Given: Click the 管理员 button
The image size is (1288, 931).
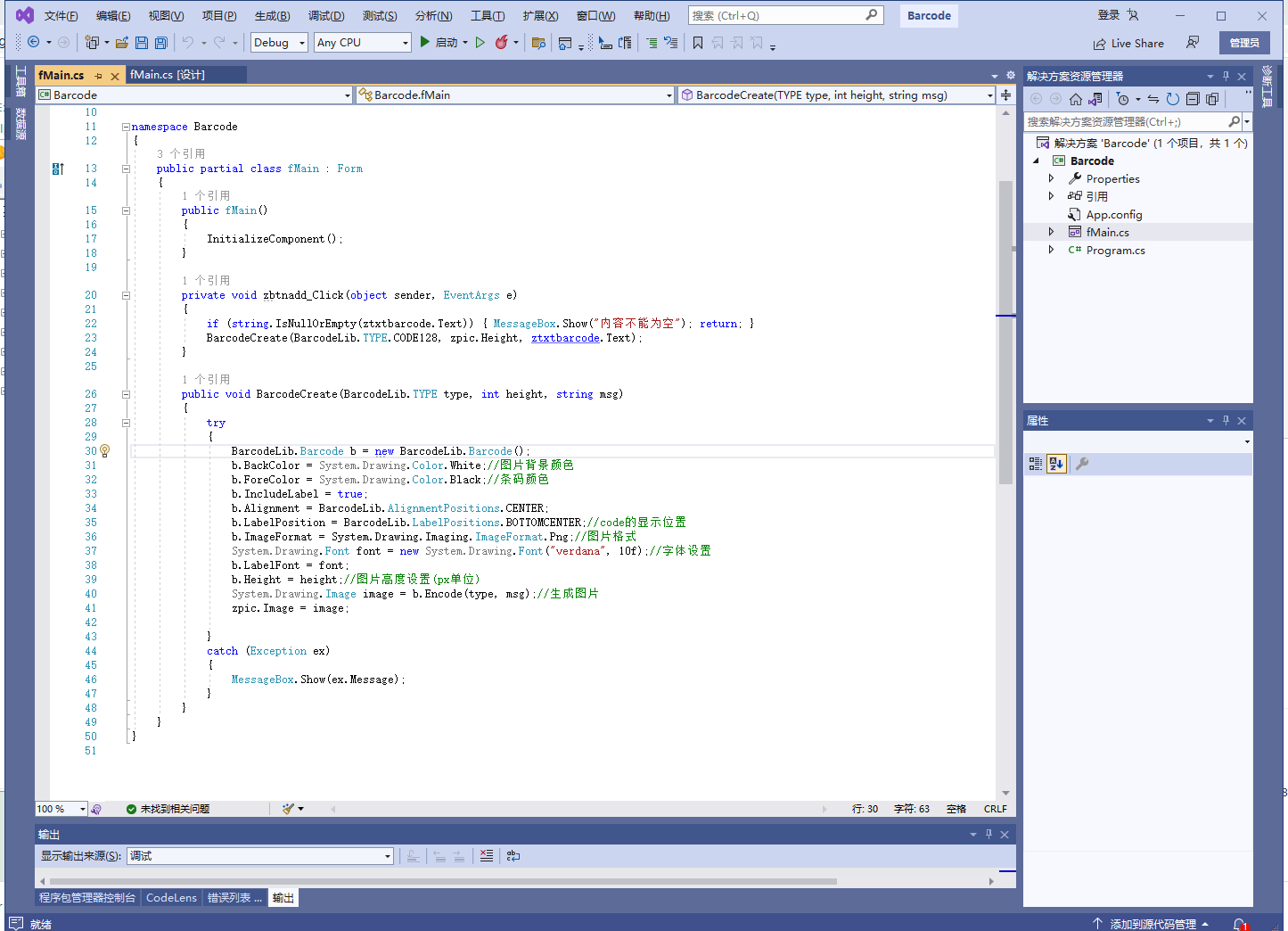Looking at the screenshot, I should [1244, 43].
